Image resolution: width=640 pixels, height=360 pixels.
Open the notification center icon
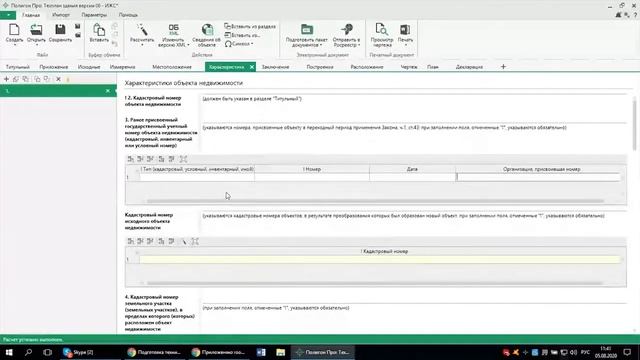pos(627,352)
